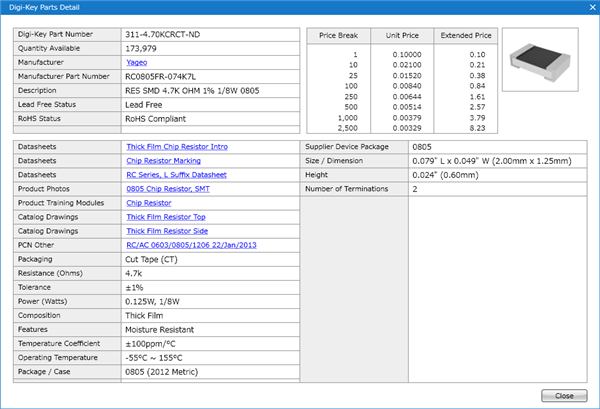Click the Extended Price column header
This screenshot has width=600, height=409.
466,35
